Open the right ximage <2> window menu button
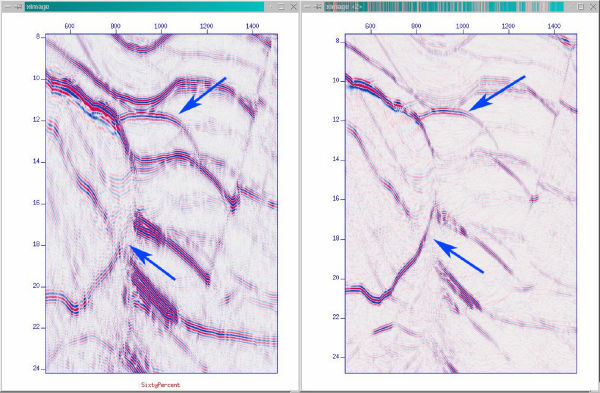Screen dimensions: 600x393 pyautogui.click(x=308, y=7)
